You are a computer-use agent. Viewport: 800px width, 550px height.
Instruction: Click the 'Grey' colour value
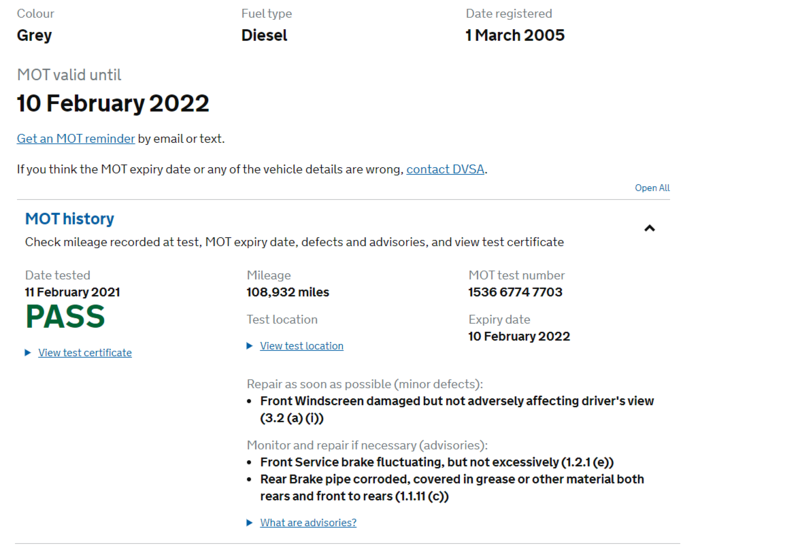(34, 35)
